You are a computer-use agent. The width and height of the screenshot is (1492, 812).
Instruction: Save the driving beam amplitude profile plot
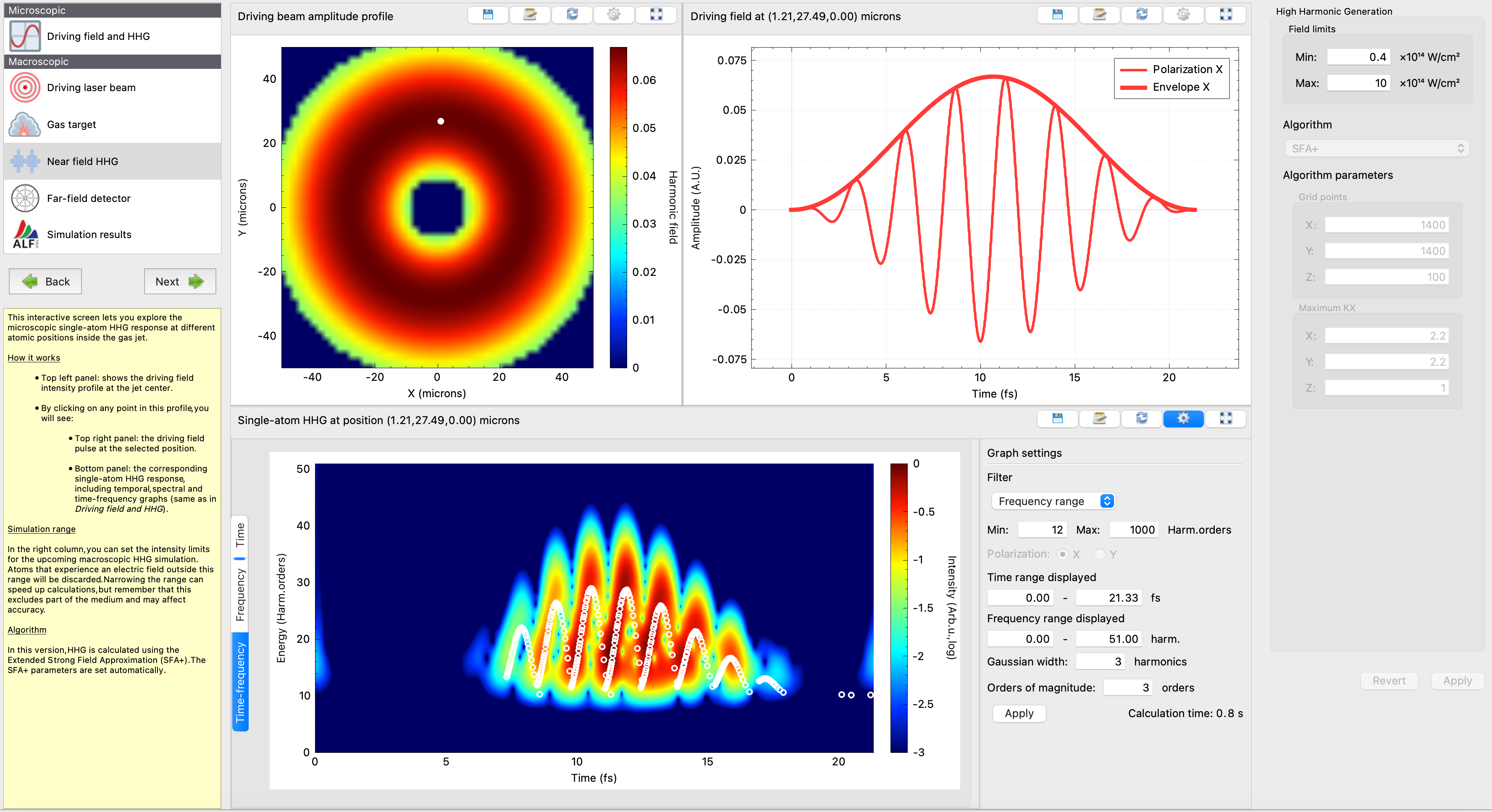coord(487,15)
